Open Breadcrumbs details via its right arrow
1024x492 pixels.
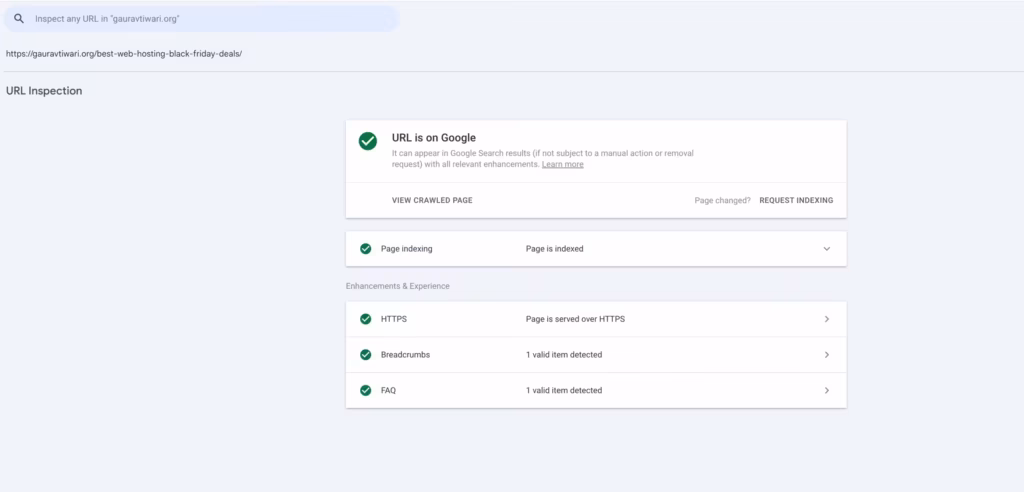click(x=826, y=355)
